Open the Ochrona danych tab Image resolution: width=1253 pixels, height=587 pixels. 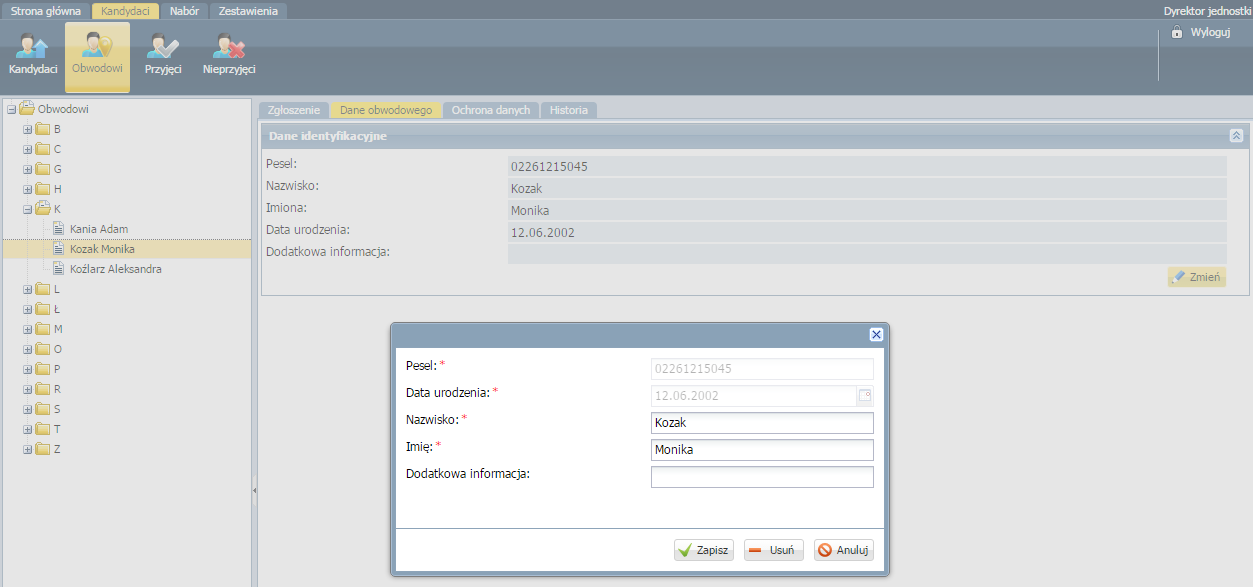[491, 110]
